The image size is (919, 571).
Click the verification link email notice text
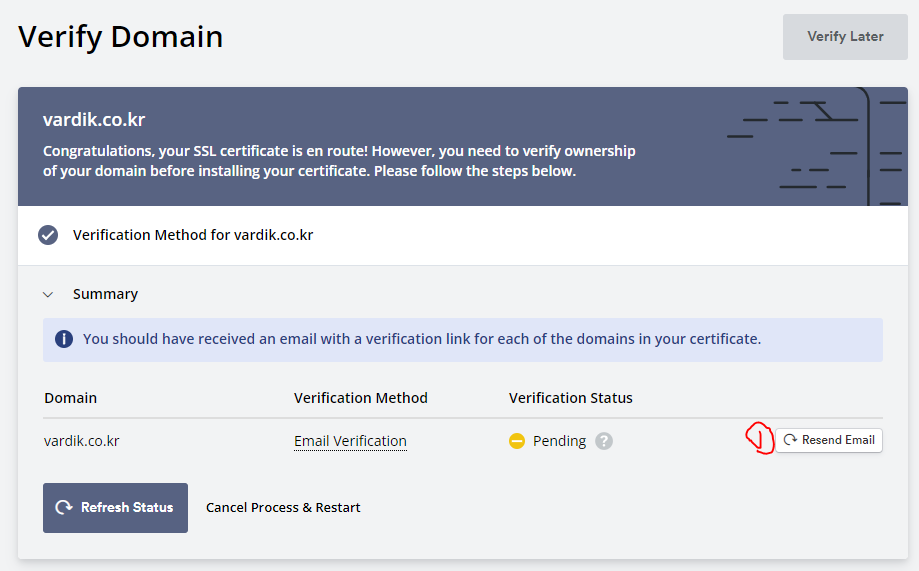point(422,339)
